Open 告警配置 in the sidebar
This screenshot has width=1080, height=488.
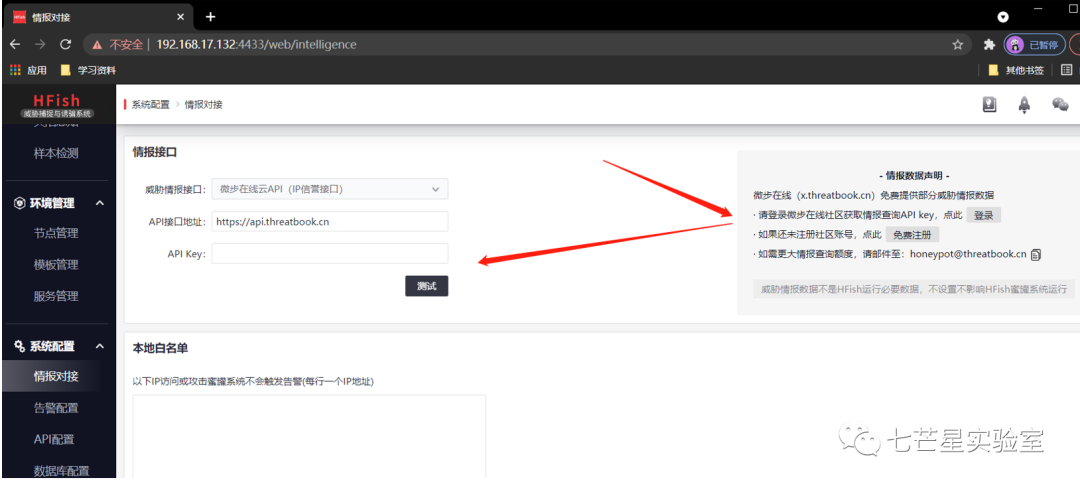[x=56, y=408]
